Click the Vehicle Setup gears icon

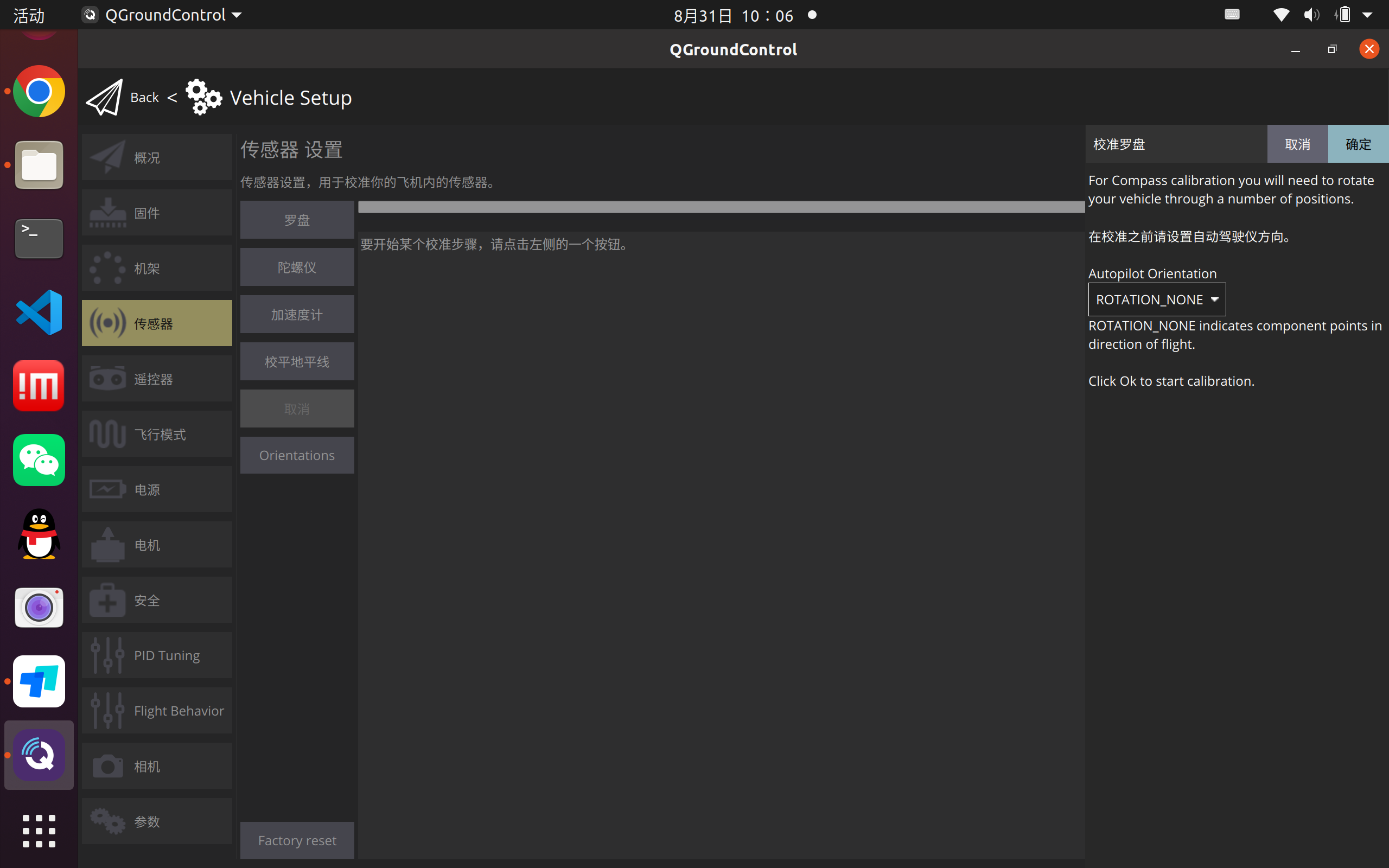click(x=203, y=98)
